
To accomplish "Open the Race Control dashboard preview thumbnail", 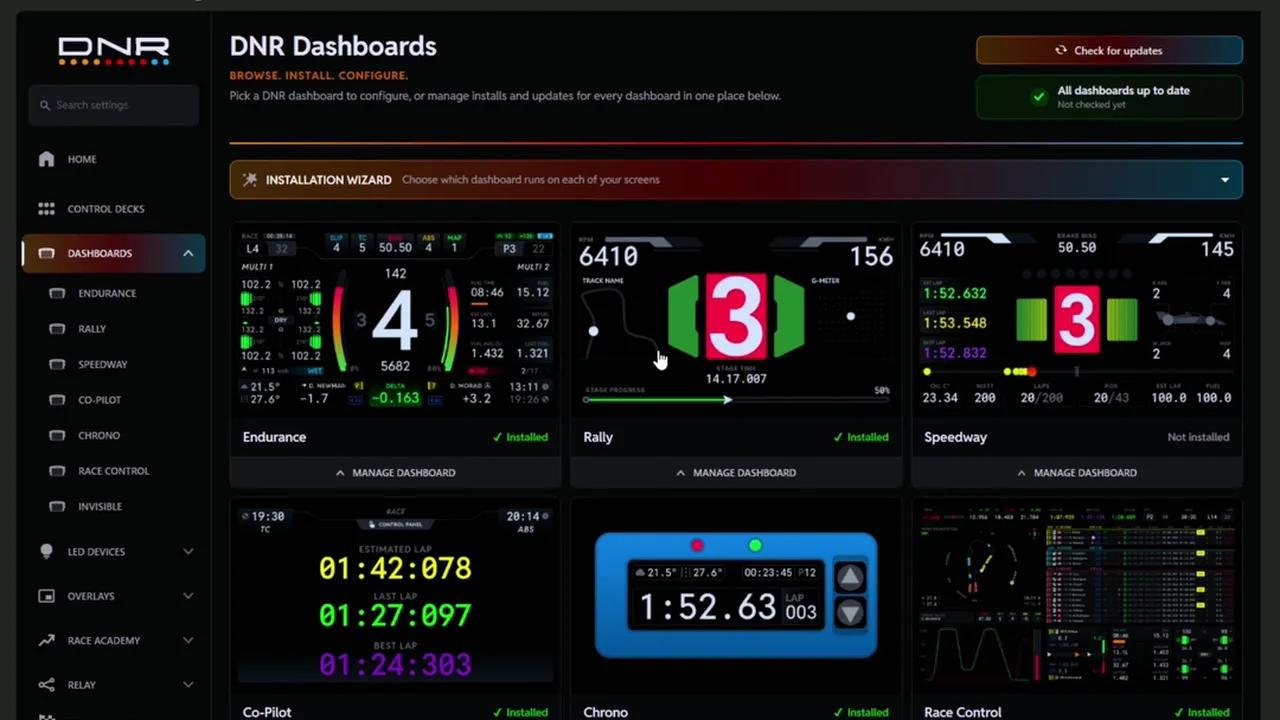I will click(1077, 597).
